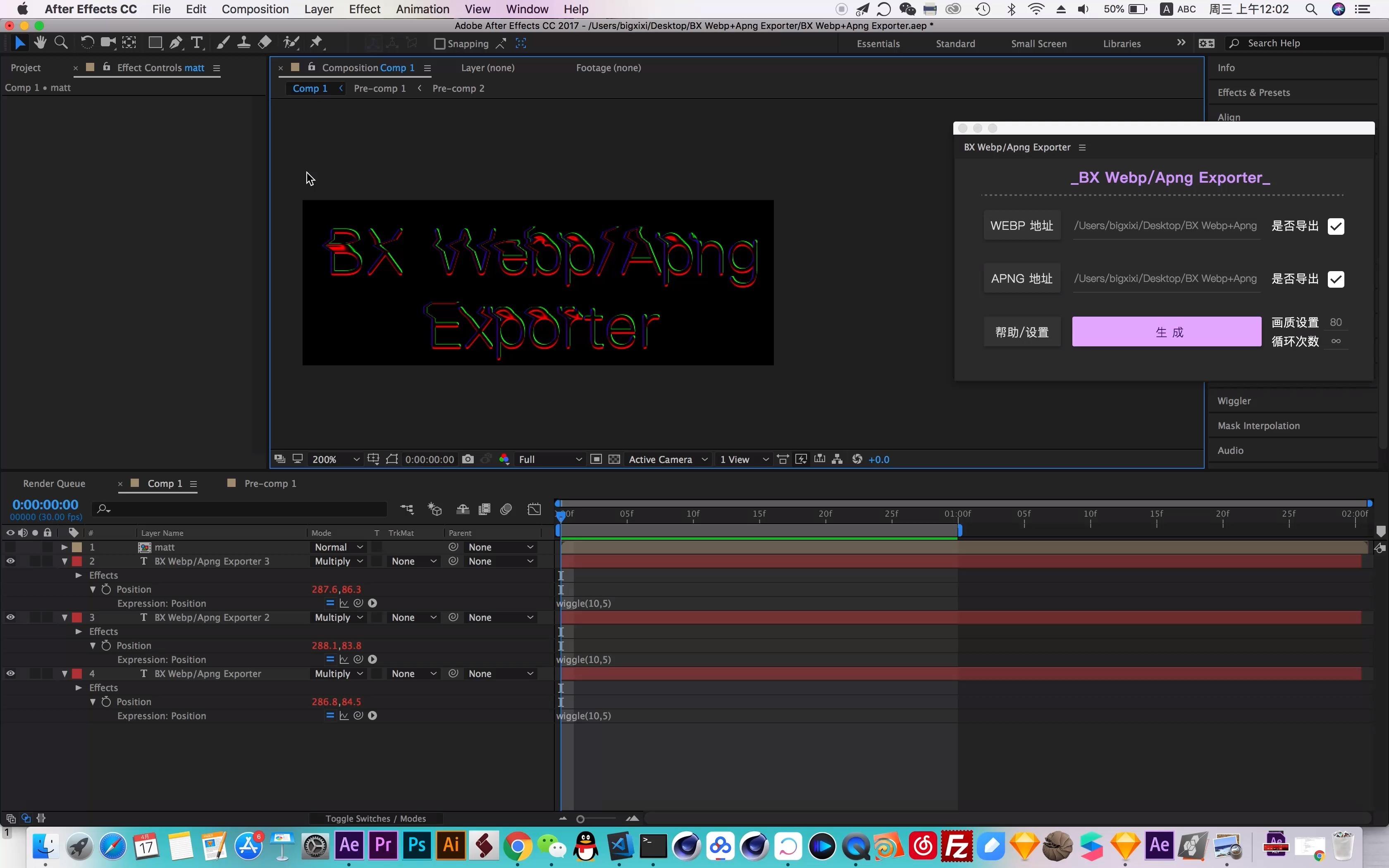Click the timeline zoom slider handle
The height and width of the screenshot is (868, 1389).
tap(580, 819)
